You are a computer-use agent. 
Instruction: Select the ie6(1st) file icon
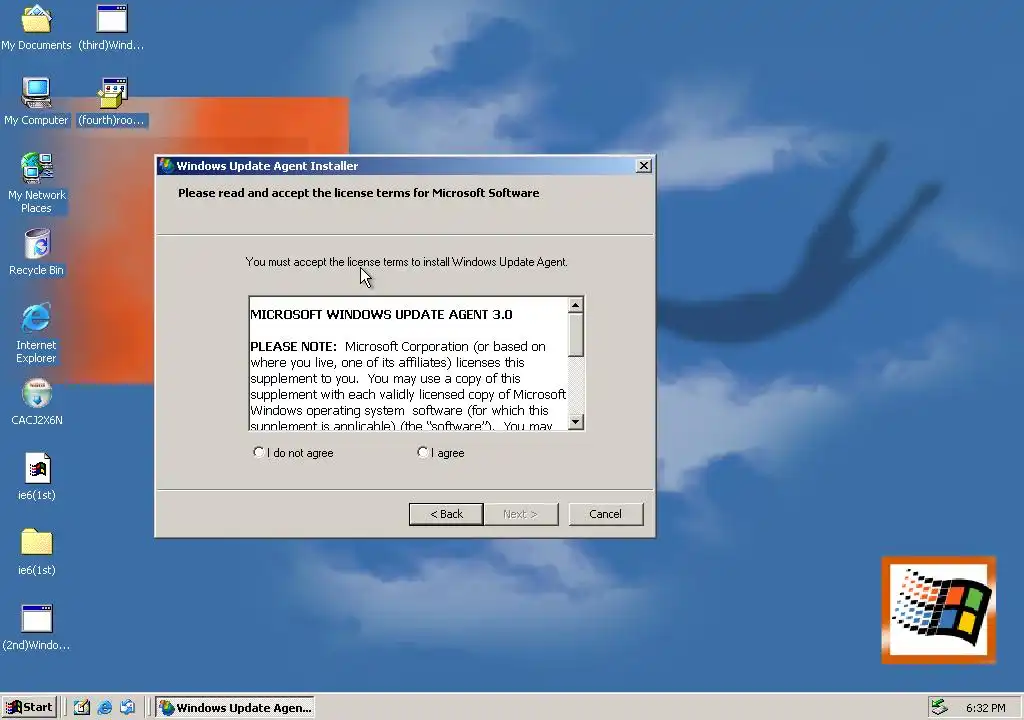37,477
